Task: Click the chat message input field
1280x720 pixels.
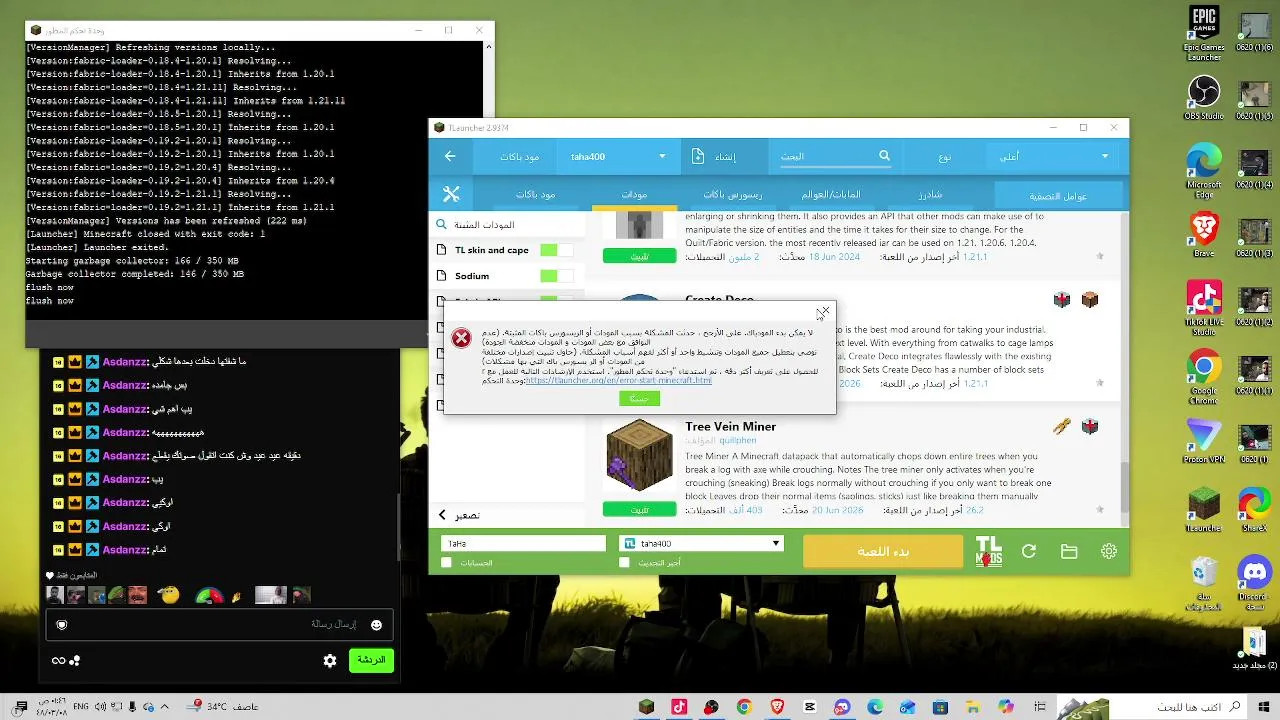Action: [x=220, y=625]
